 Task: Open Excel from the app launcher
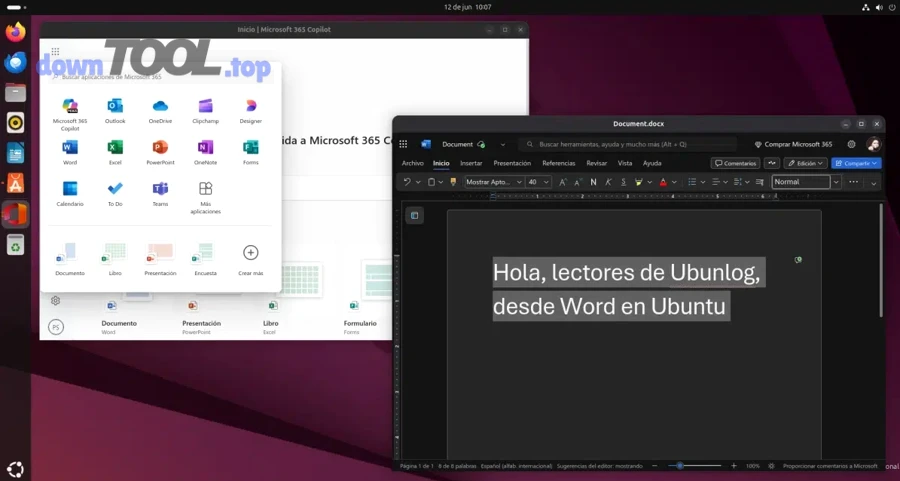[x=115, y=149]
